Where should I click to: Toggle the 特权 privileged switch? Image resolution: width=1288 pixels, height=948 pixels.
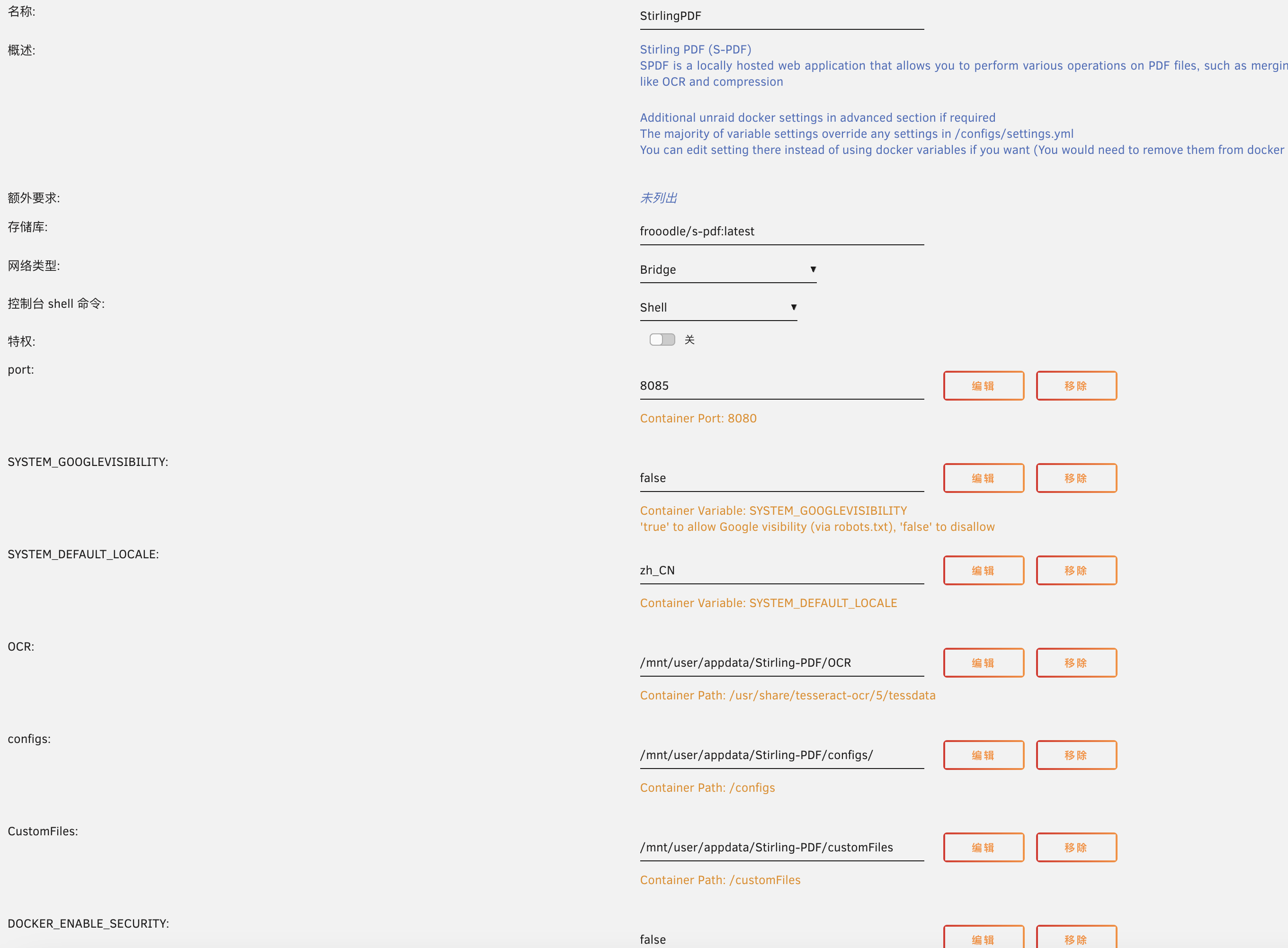[662, 340]
